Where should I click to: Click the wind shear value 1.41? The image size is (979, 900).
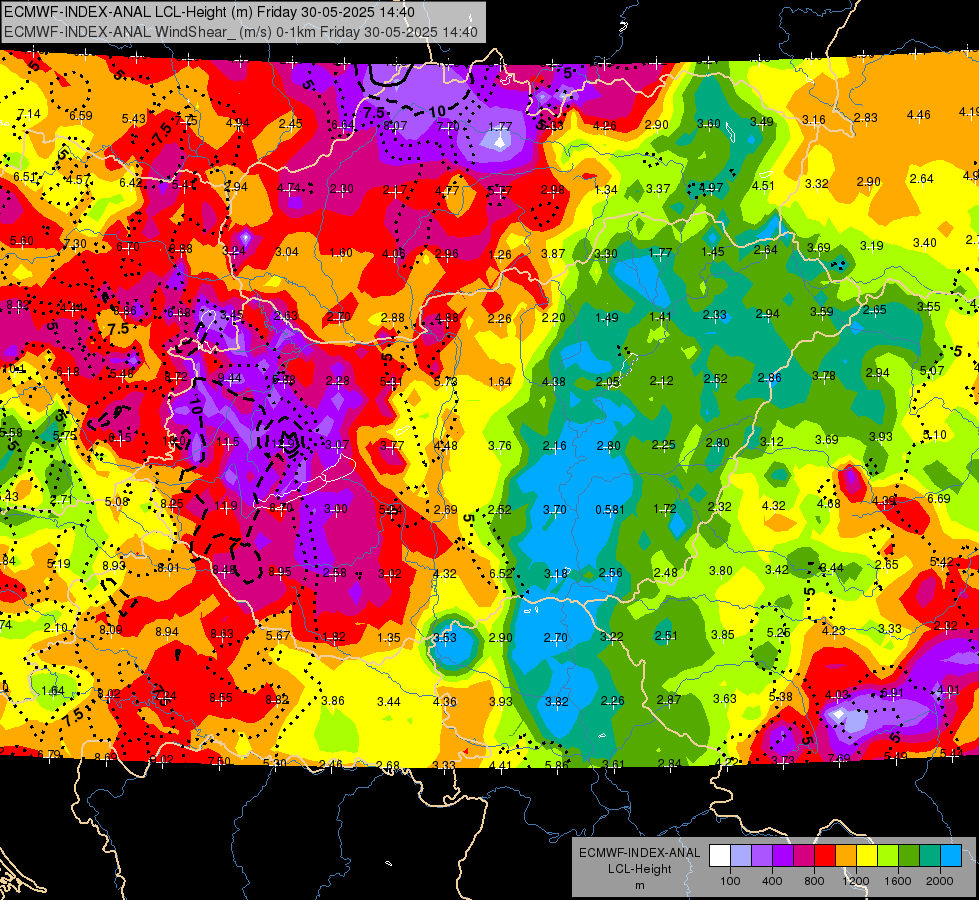(x=660, y=317)
